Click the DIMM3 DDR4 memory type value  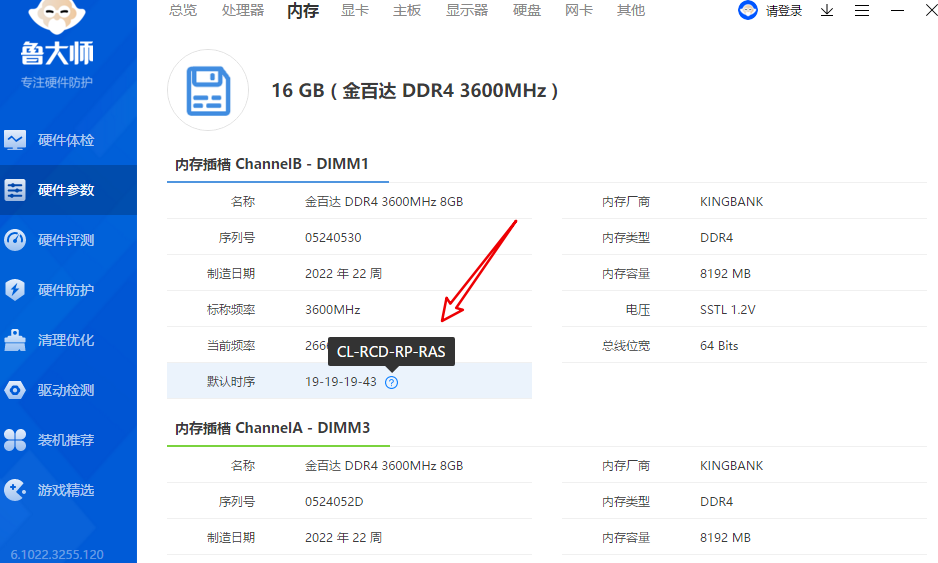coord(716,501)
